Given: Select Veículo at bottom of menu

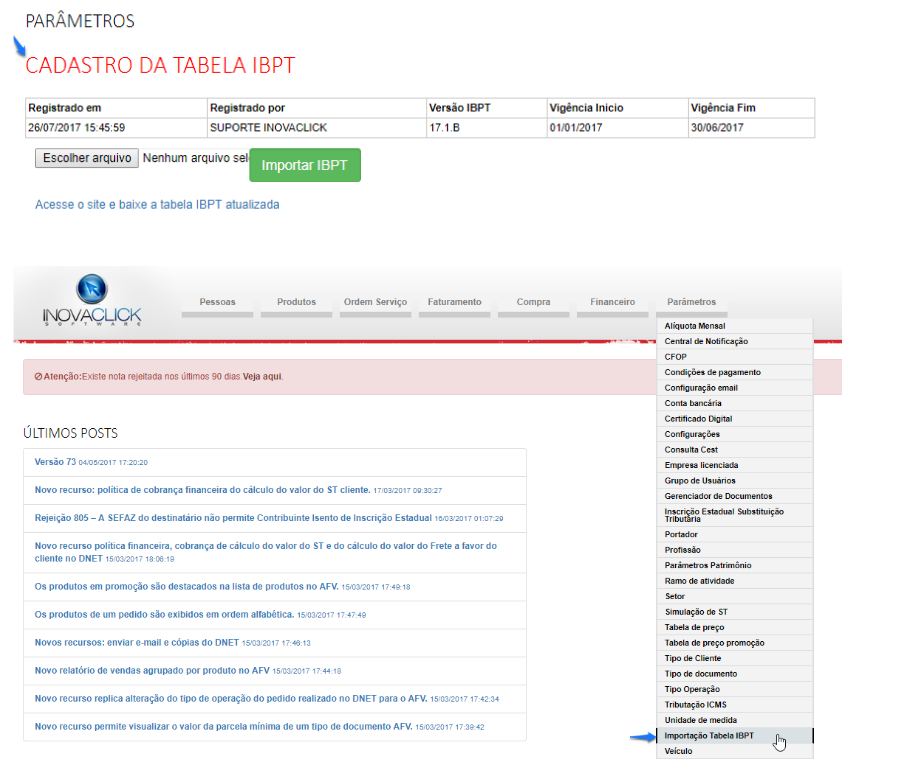Looking at the screenshot, I should [678, 751].
